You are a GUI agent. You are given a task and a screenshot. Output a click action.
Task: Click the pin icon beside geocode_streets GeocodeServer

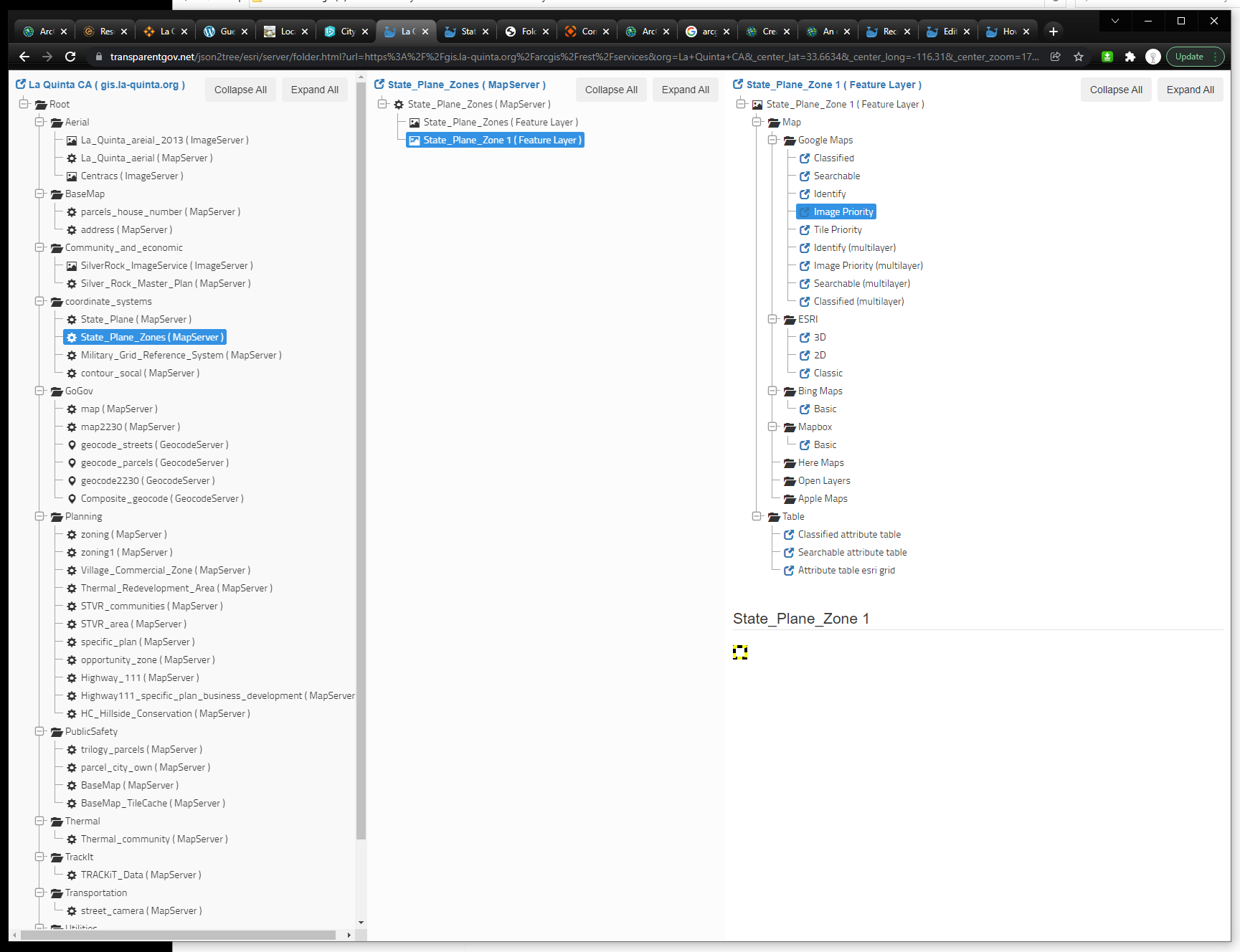tap(72, 445)
